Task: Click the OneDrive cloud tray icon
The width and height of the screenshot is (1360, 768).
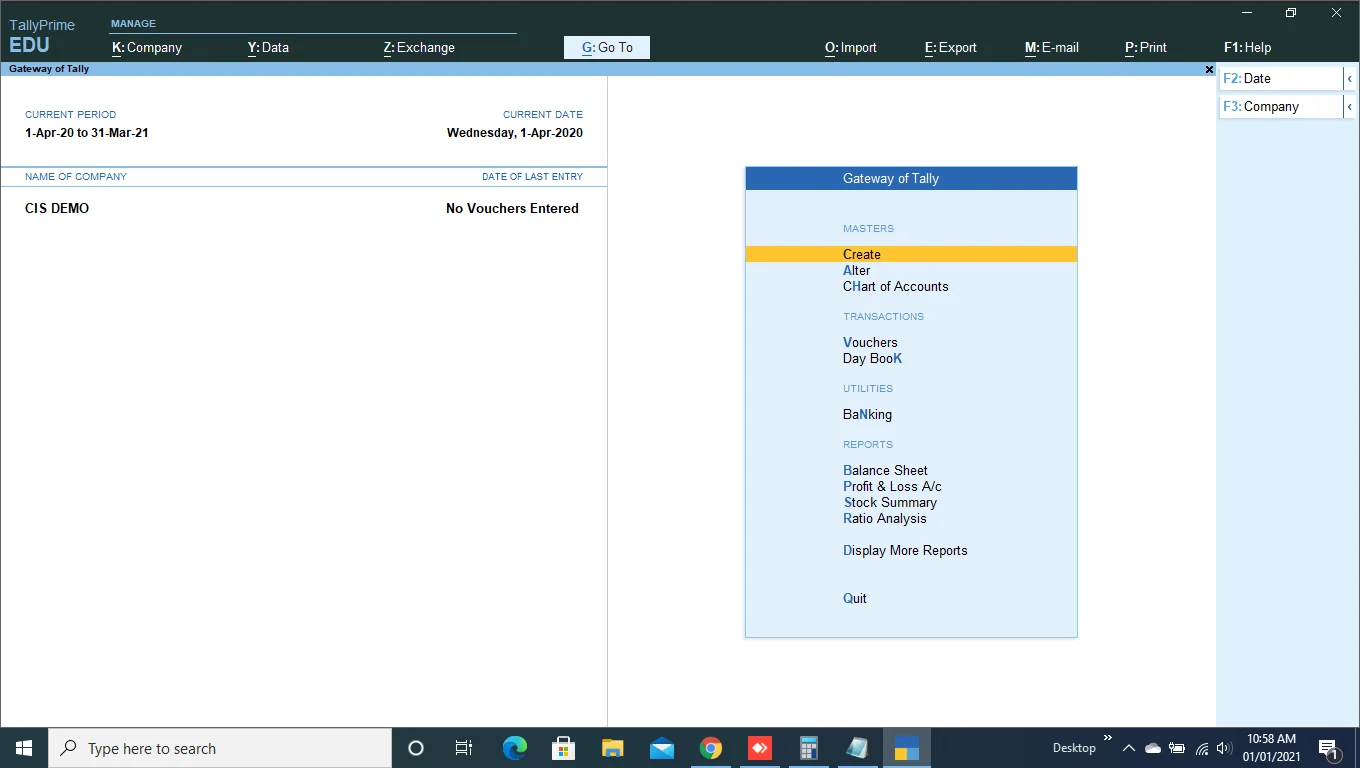Action: [x=1153, y=748]
